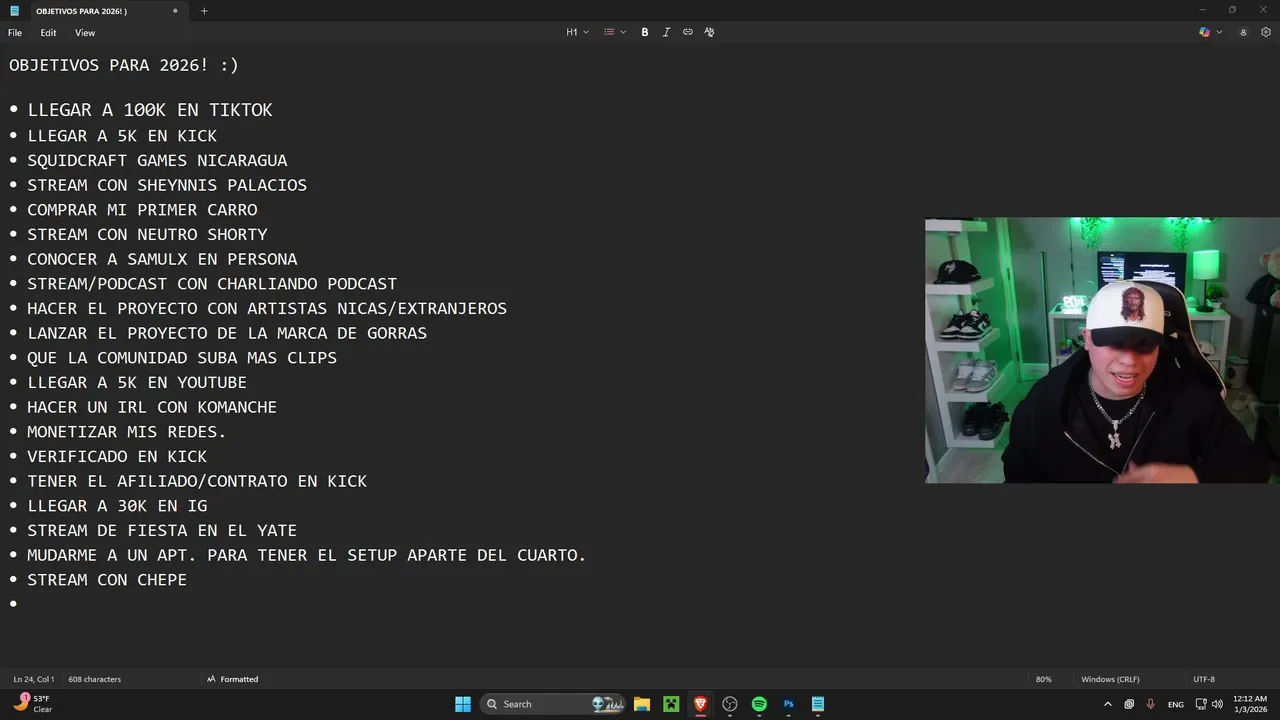Click the line STREAM/PODCAST CON CHARLIANDO PODCAST

[212, 284]
